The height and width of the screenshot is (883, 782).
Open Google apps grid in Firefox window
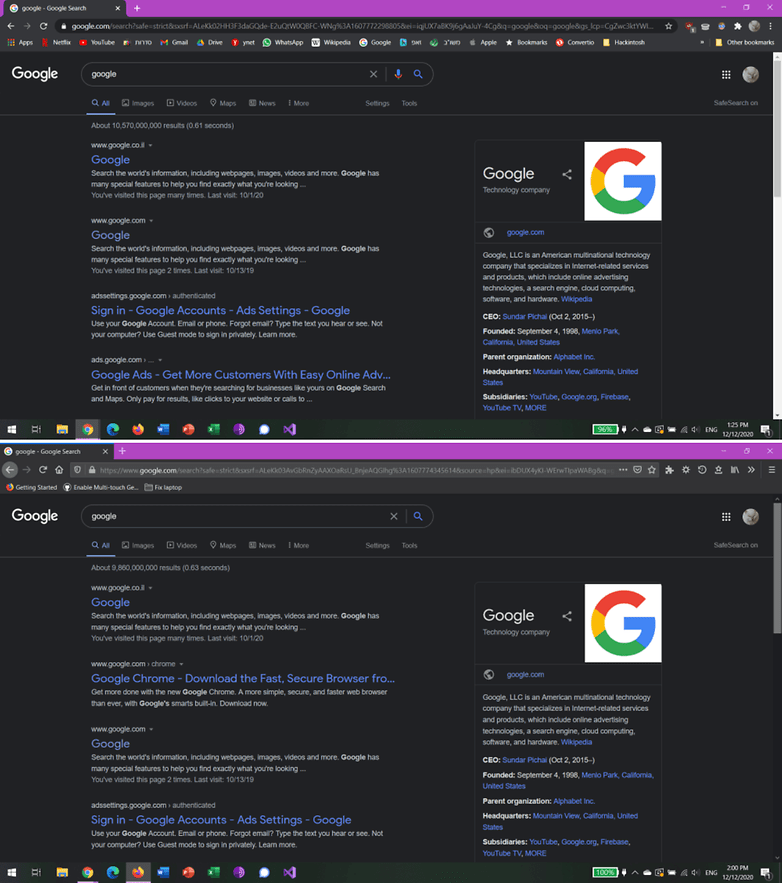(x=726, y=516)
